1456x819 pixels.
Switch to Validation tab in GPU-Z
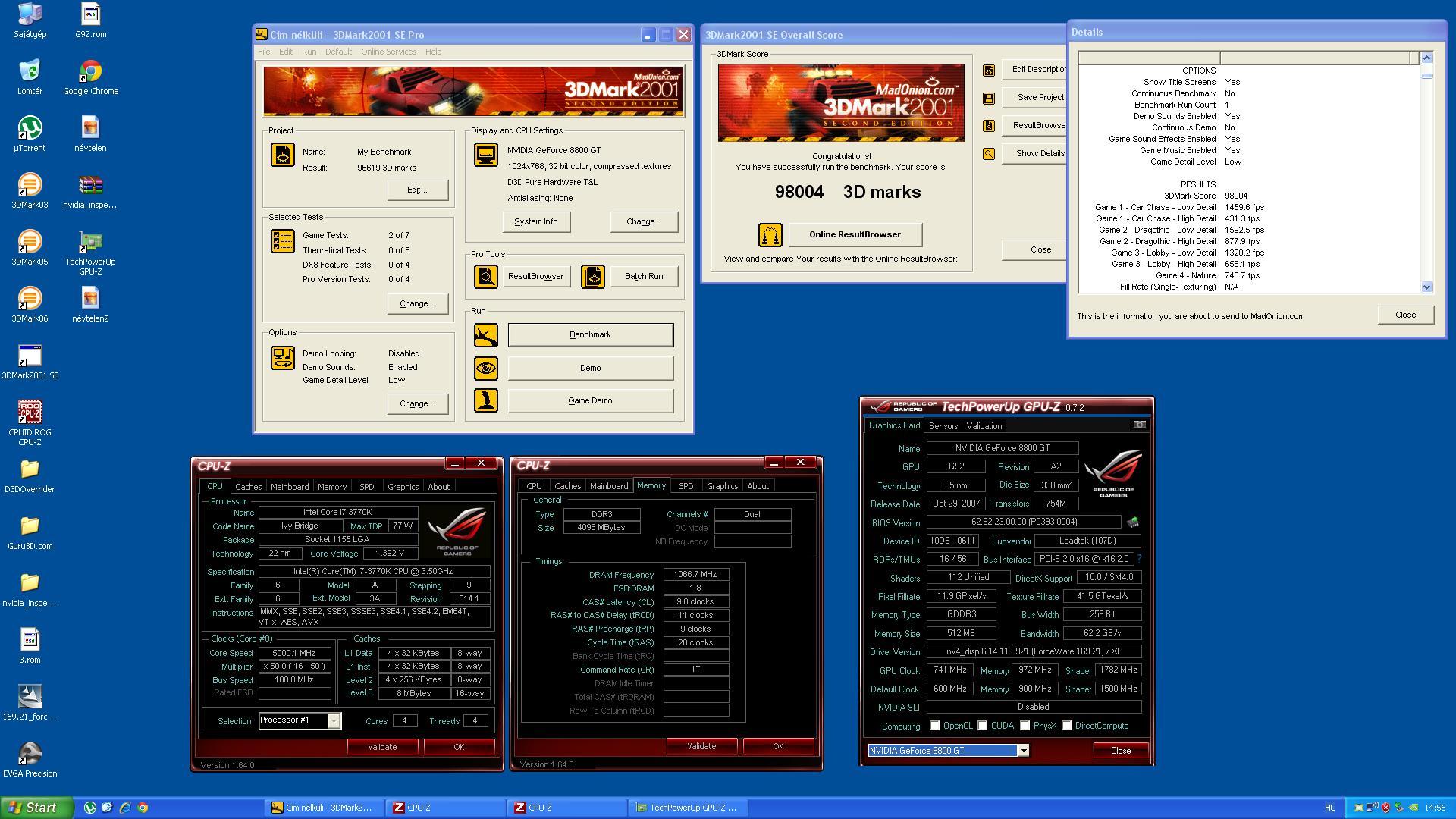pos(984,426)
